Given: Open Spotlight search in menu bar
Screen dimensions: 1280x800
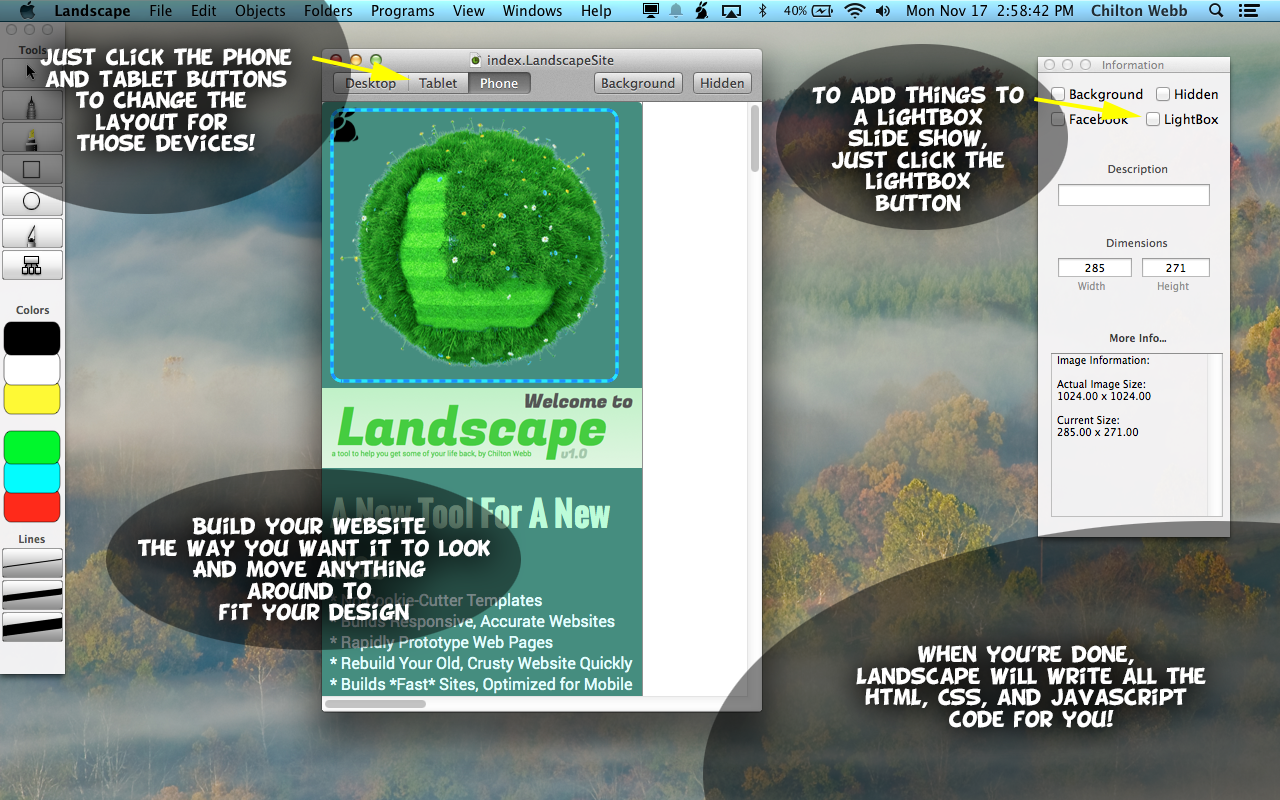Looking at the screenshot, I should [1216, 11].
